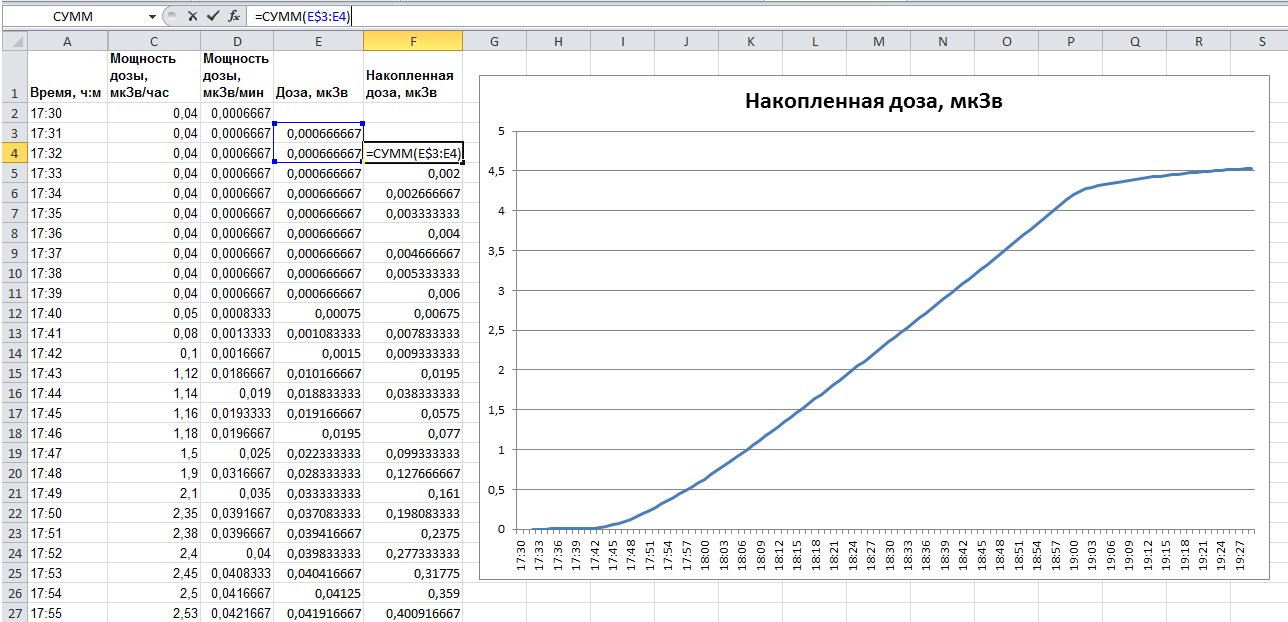Open Insert Function via the fx icon
The image size is (1288, 622).
(233, 17)
